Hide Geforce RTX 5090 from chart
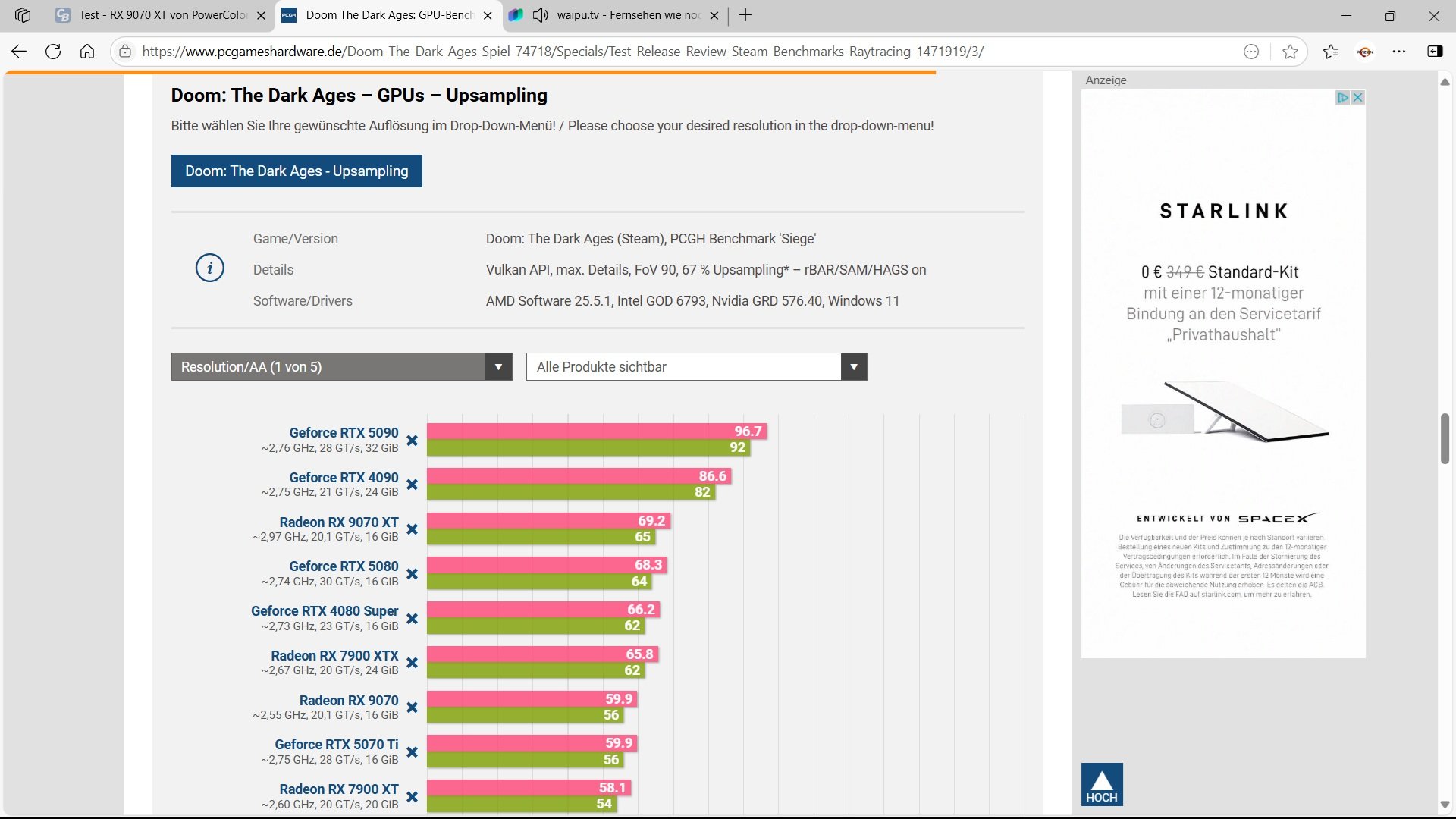The height and width of the screenshot is (819, 1456). [412, 441]
